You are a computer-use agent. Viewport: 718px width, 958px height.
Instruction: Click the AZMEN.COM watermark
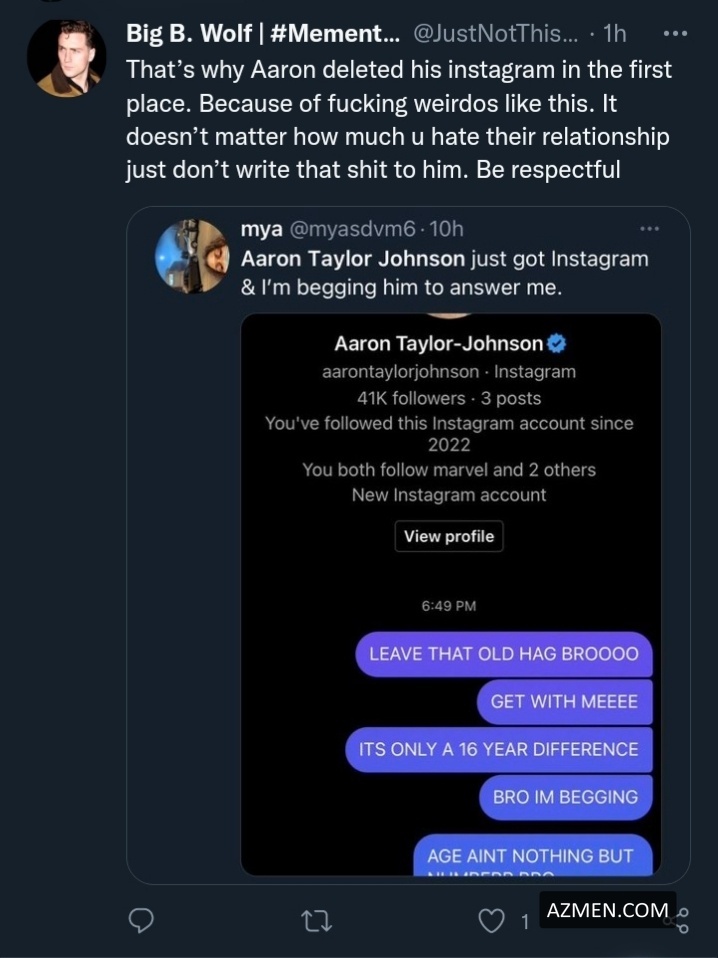[607, 910]
